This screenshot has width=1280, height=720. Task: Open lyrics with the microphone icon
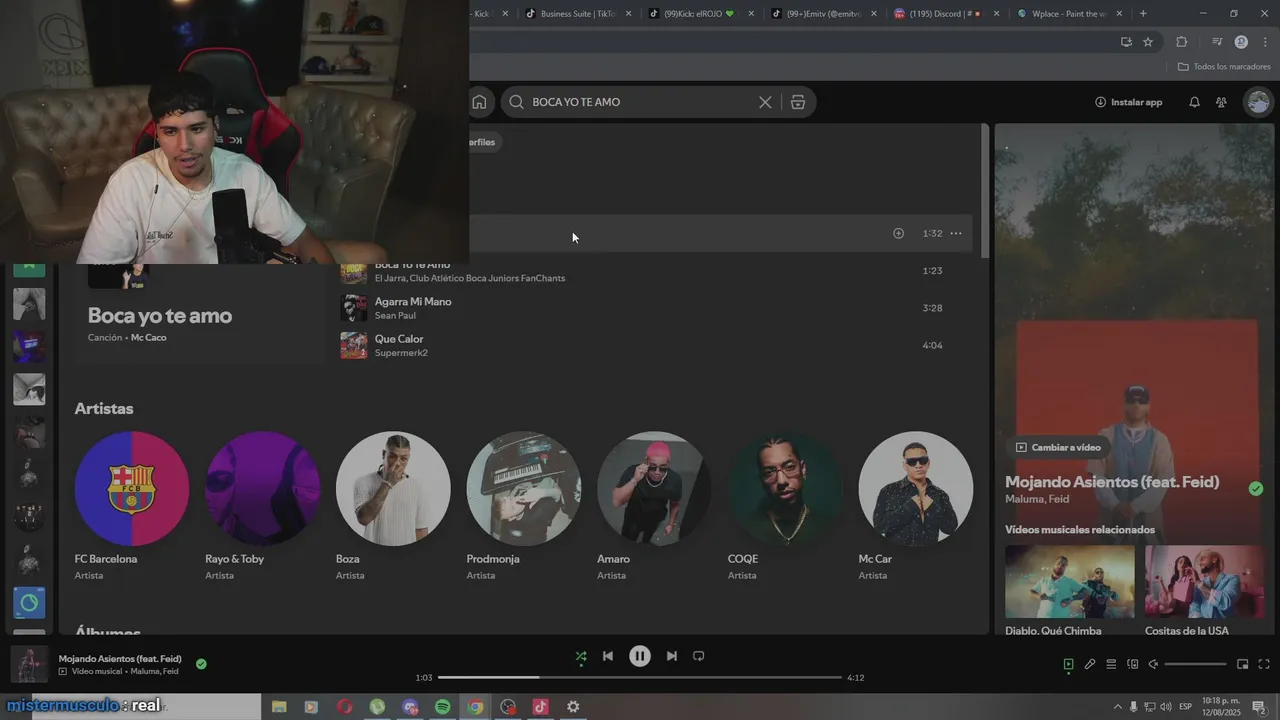click(x=1090, y=664)
